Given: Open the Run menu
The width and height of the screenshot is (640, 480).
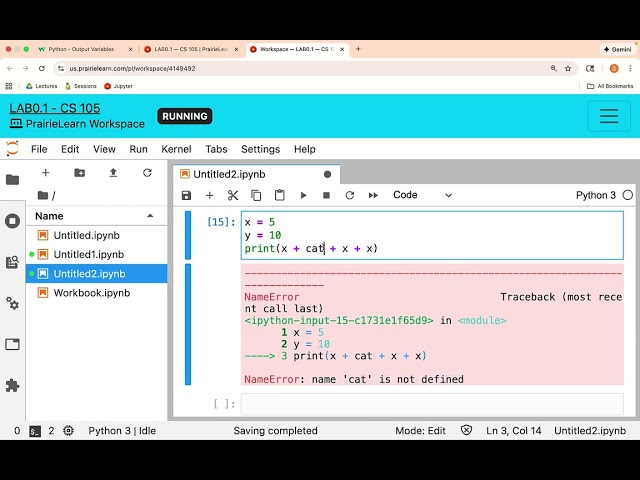Looking at the screenshot, I should (x=138, y=149).
